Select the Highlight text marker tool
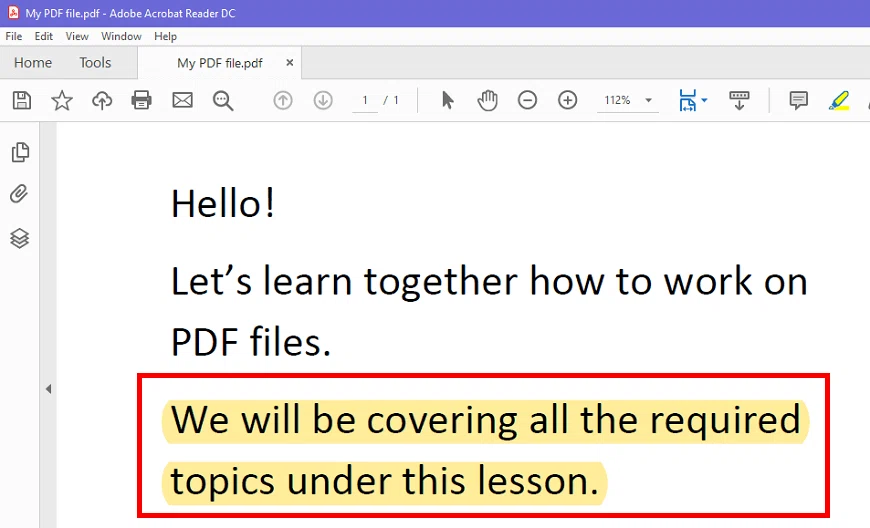870x528 pixels. [839, 100]
